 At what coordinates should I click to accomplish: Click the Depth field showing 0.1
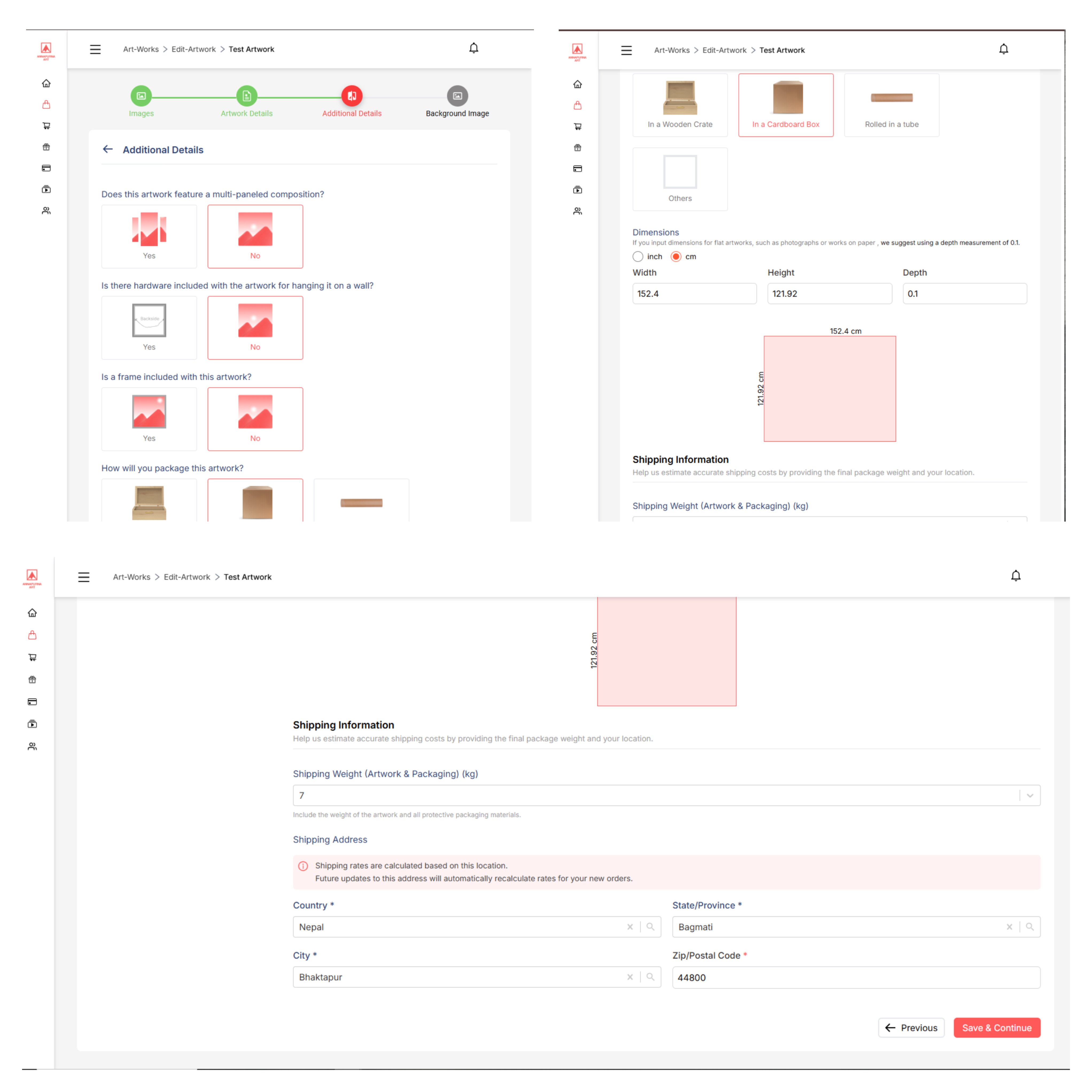click(964, 294)
